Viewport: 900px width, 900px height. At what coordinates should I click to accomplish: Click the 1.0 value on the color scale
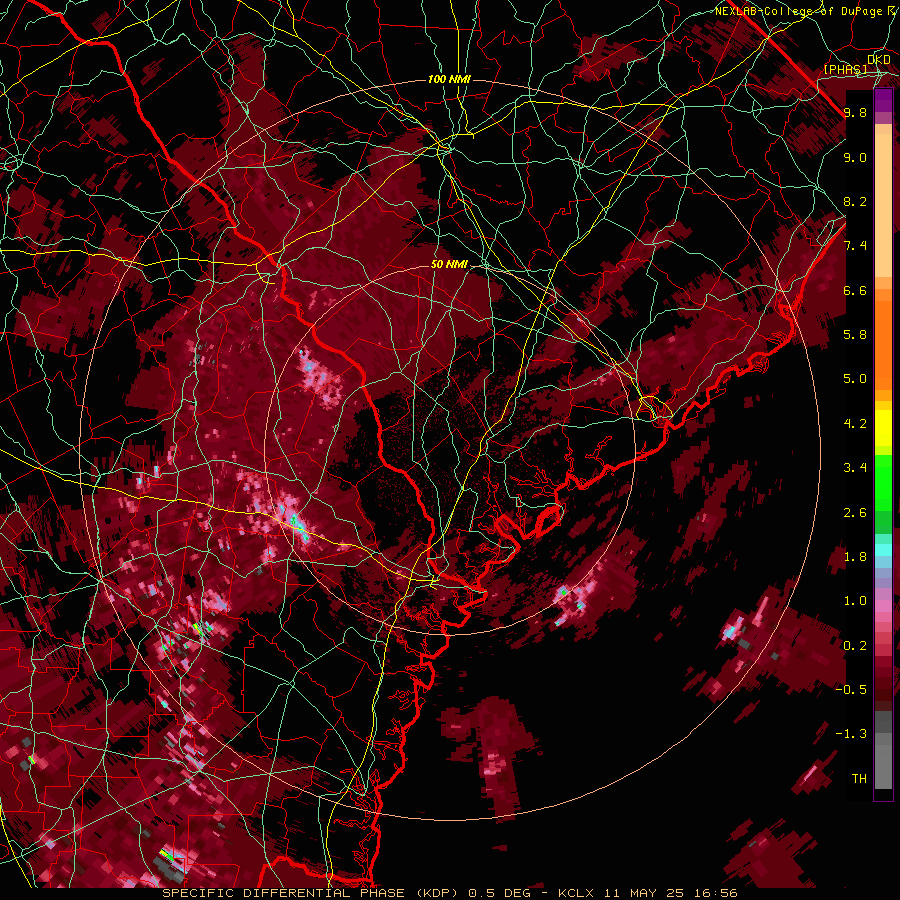855,601
